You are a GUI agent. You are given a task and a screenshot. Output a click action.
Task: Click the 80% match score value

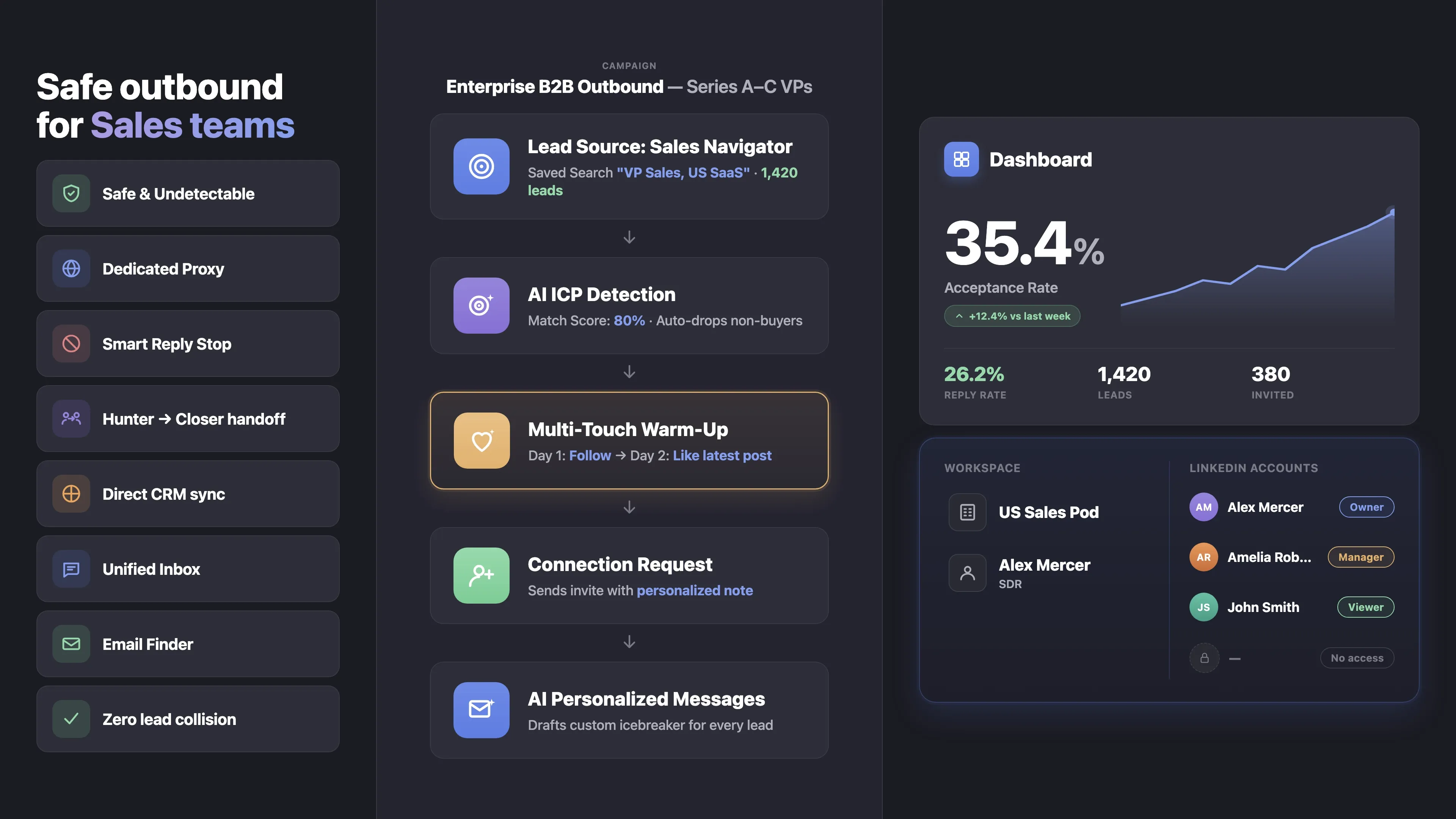coord(629,321)
